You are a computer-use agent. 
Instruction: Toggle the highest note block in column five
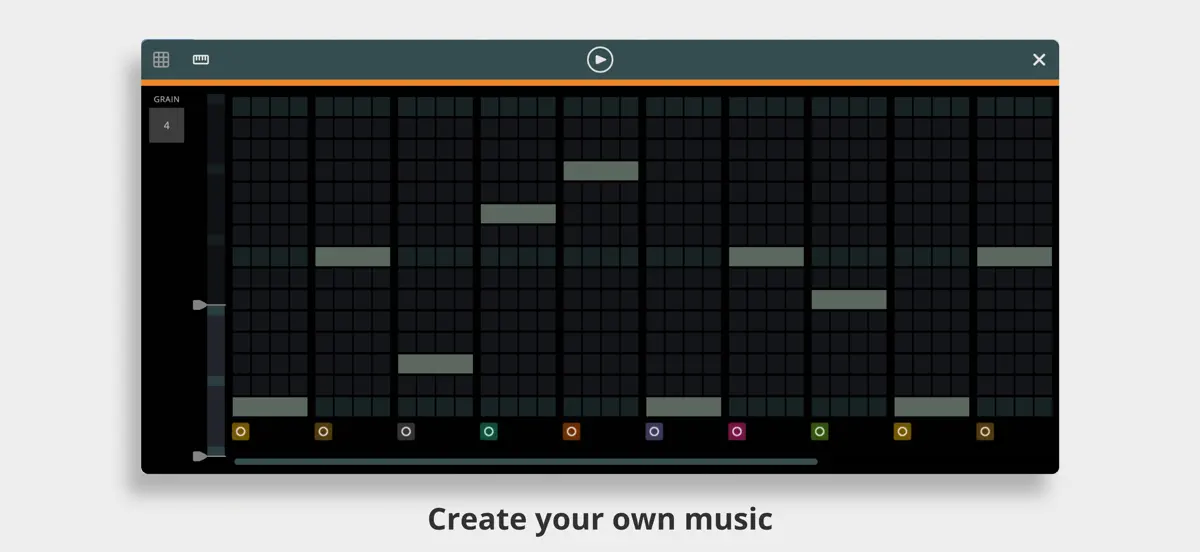(601, 171)
